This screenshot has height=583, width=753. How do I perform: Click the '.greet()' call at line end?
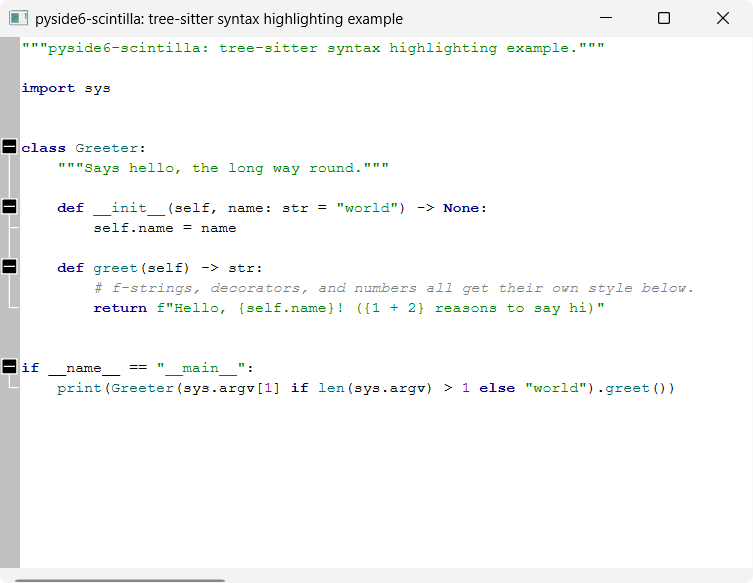coord(636,388)
